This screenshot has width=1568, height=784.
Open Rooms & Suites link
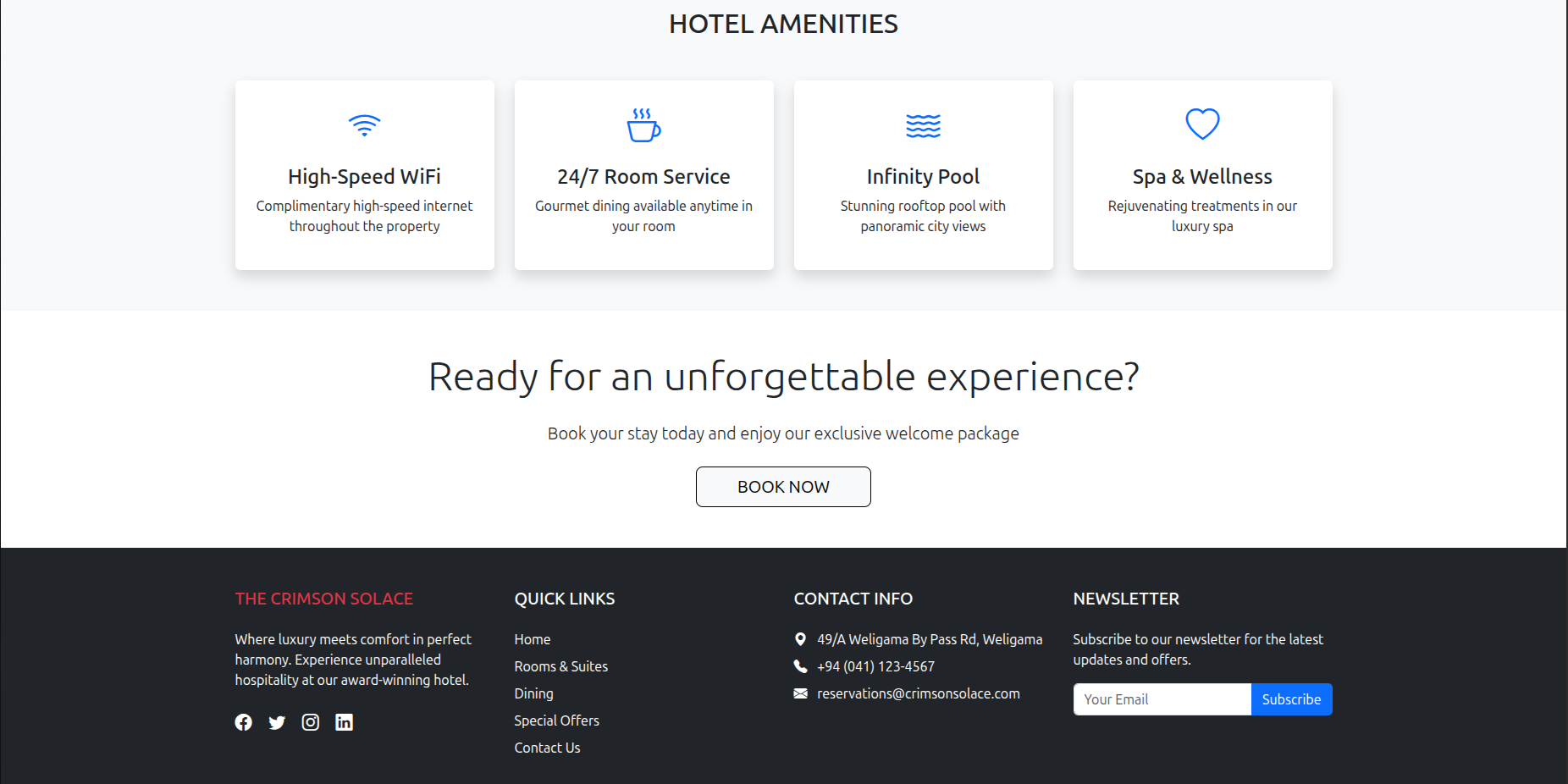coord(560,666)
